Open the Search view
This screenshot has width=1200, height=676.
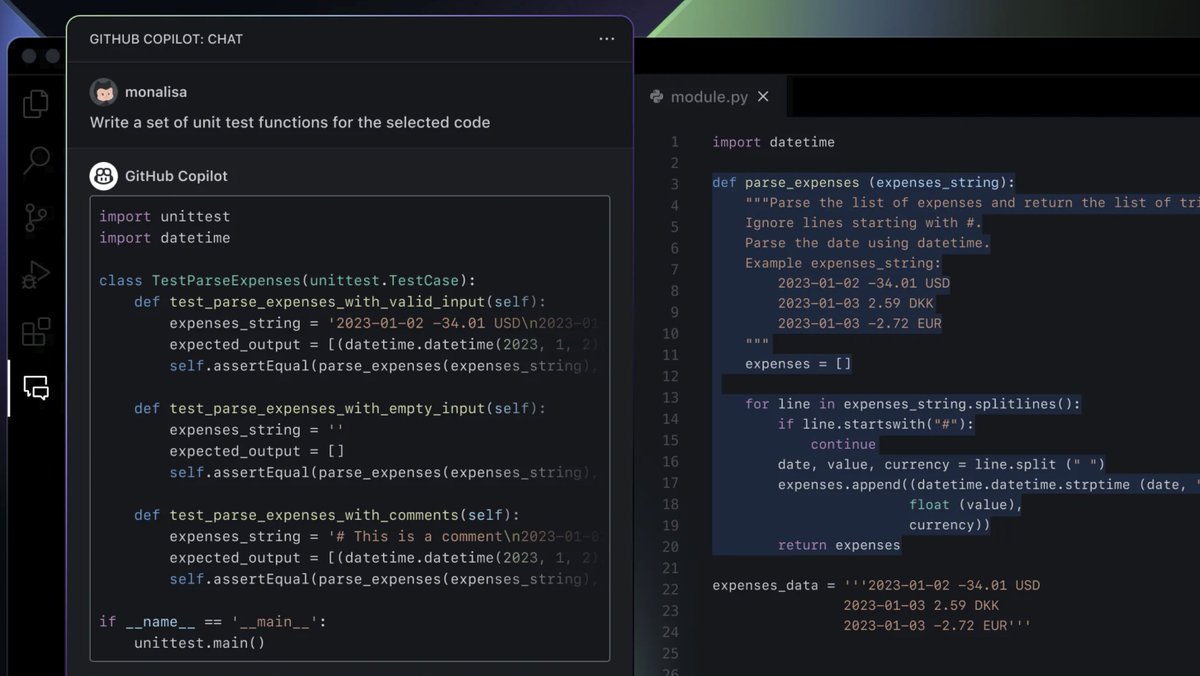36,160
